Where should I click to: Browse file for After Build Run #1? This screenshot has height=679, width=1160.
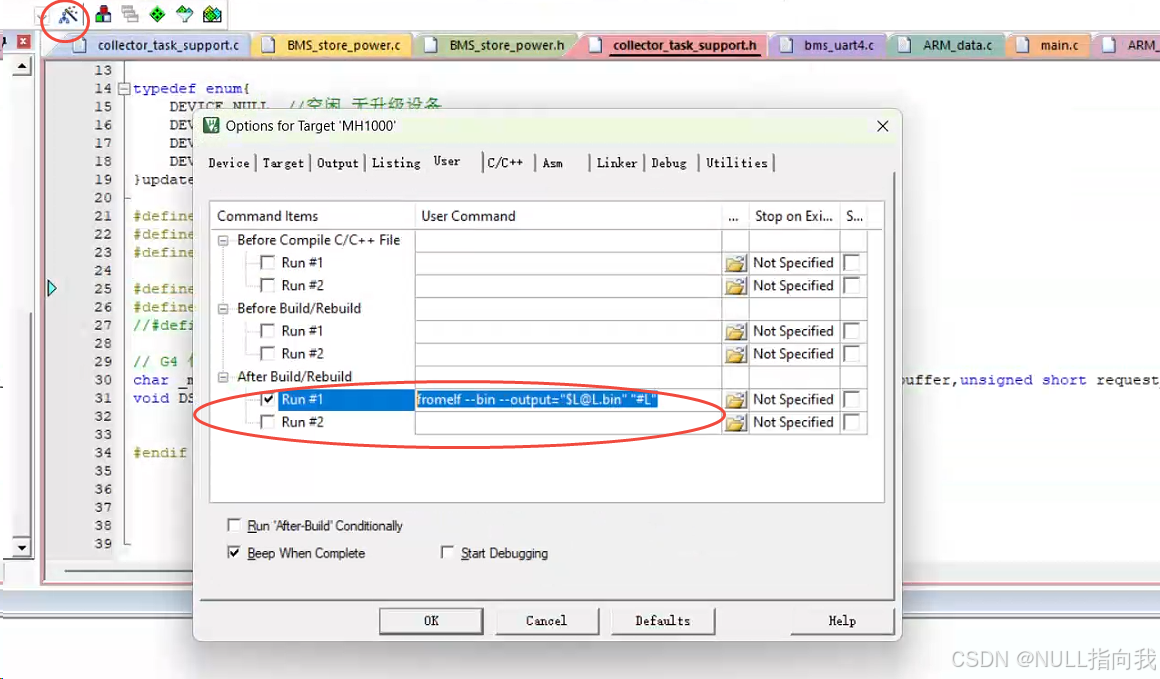coord(735,400)
